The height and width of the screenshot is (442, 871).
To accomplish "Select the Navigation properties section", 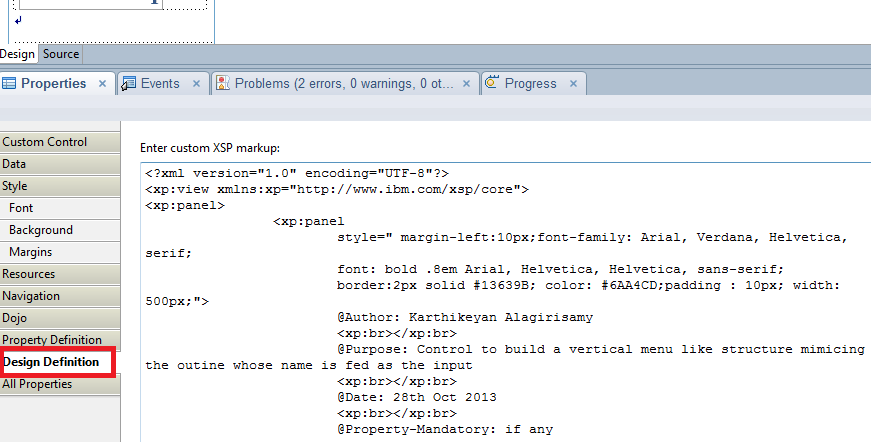I will point(60,296).
